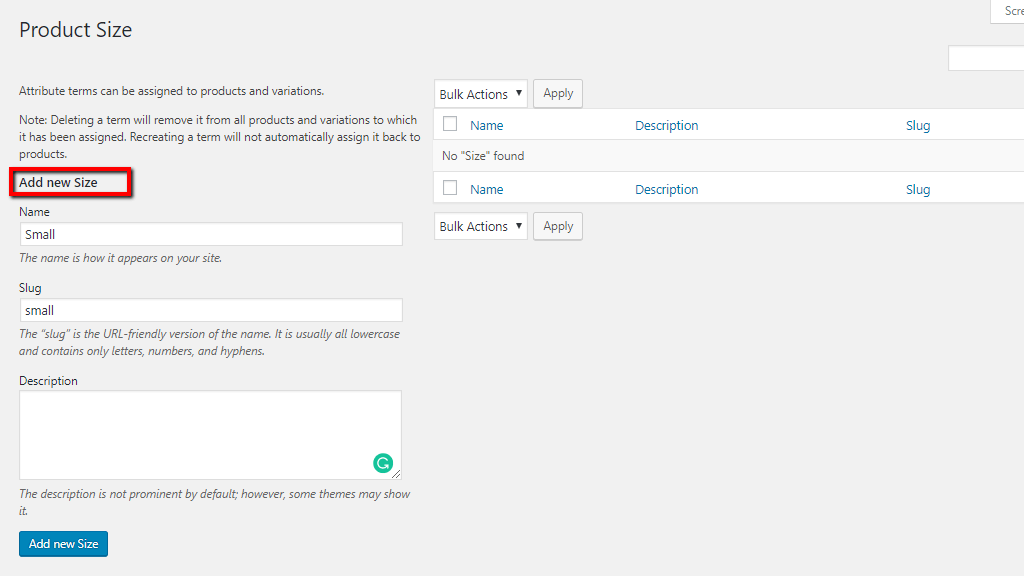
Task: Click Slug column link in table footer
Action: pyautogui.click(x=918, y=189)
